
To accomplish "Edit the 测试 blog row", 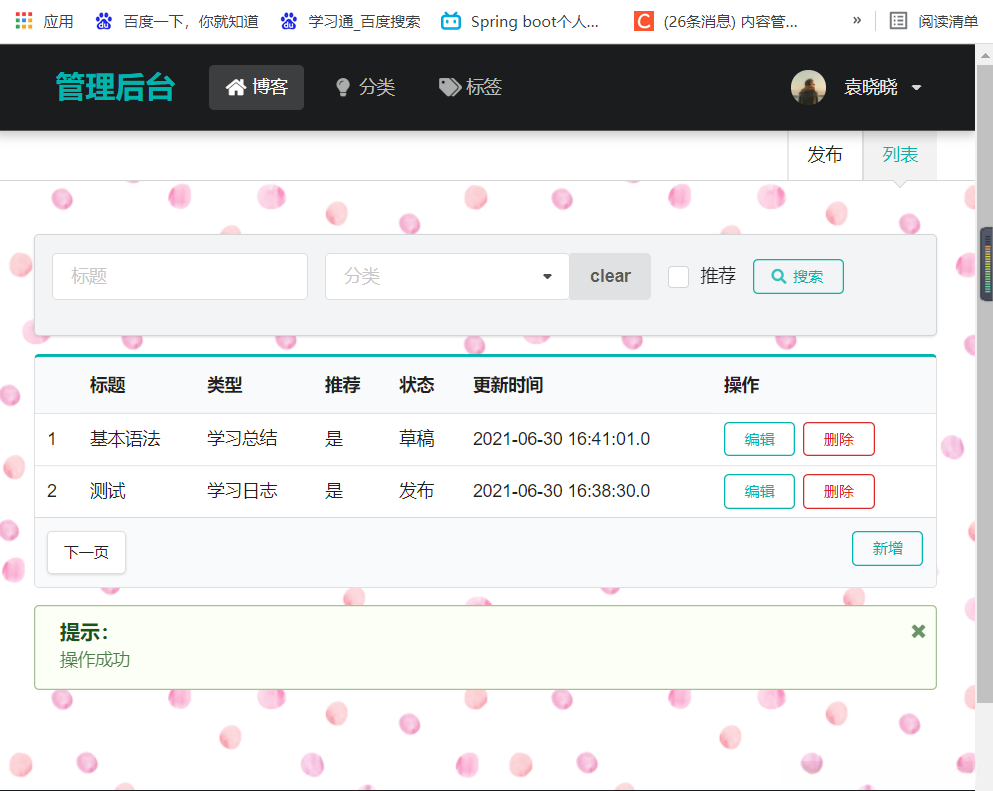I will (x=759, y=491).
